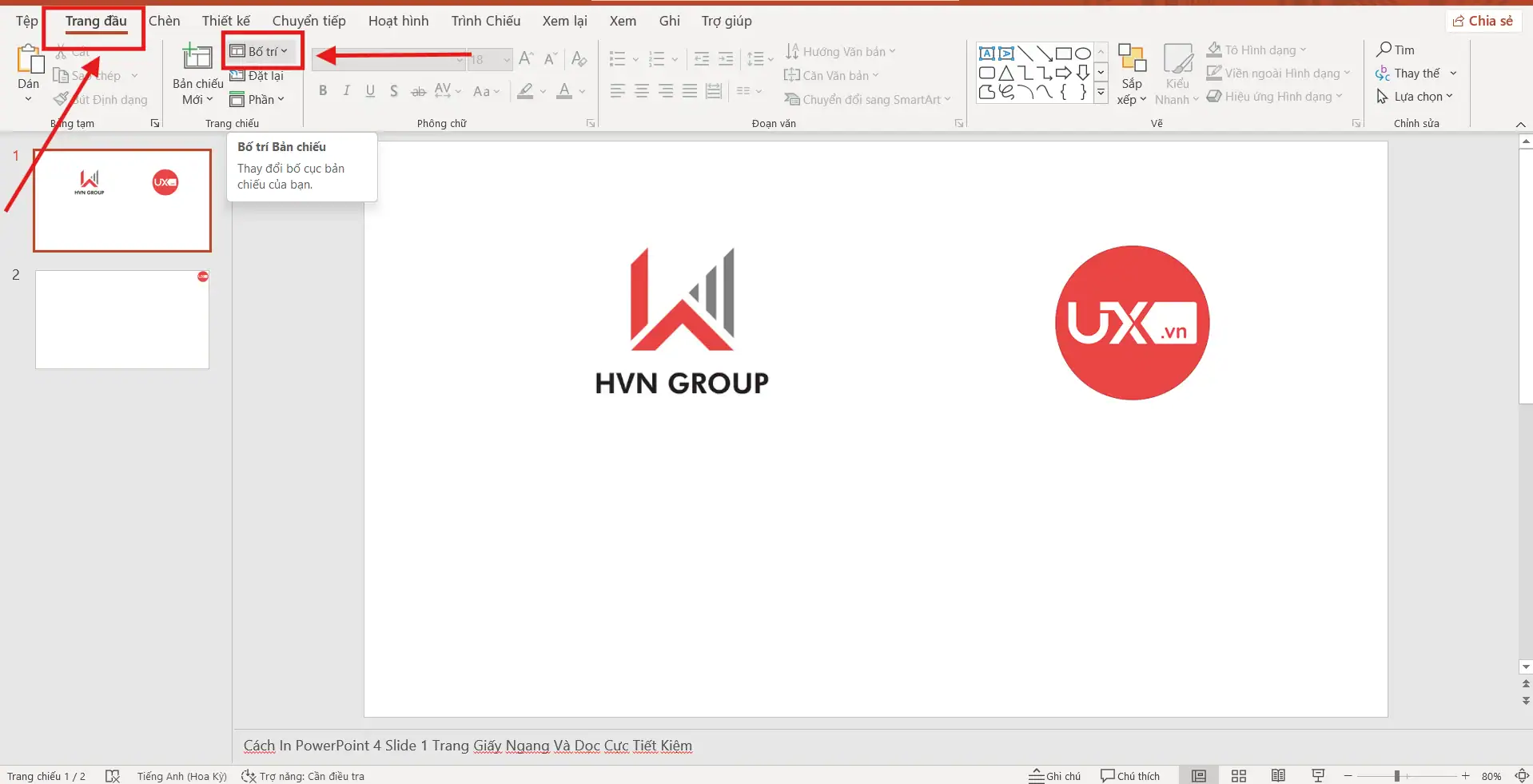The image size is (1533, 784).
Task: Toggle the Ghi chú notes pane
Action: (1054, 776)
